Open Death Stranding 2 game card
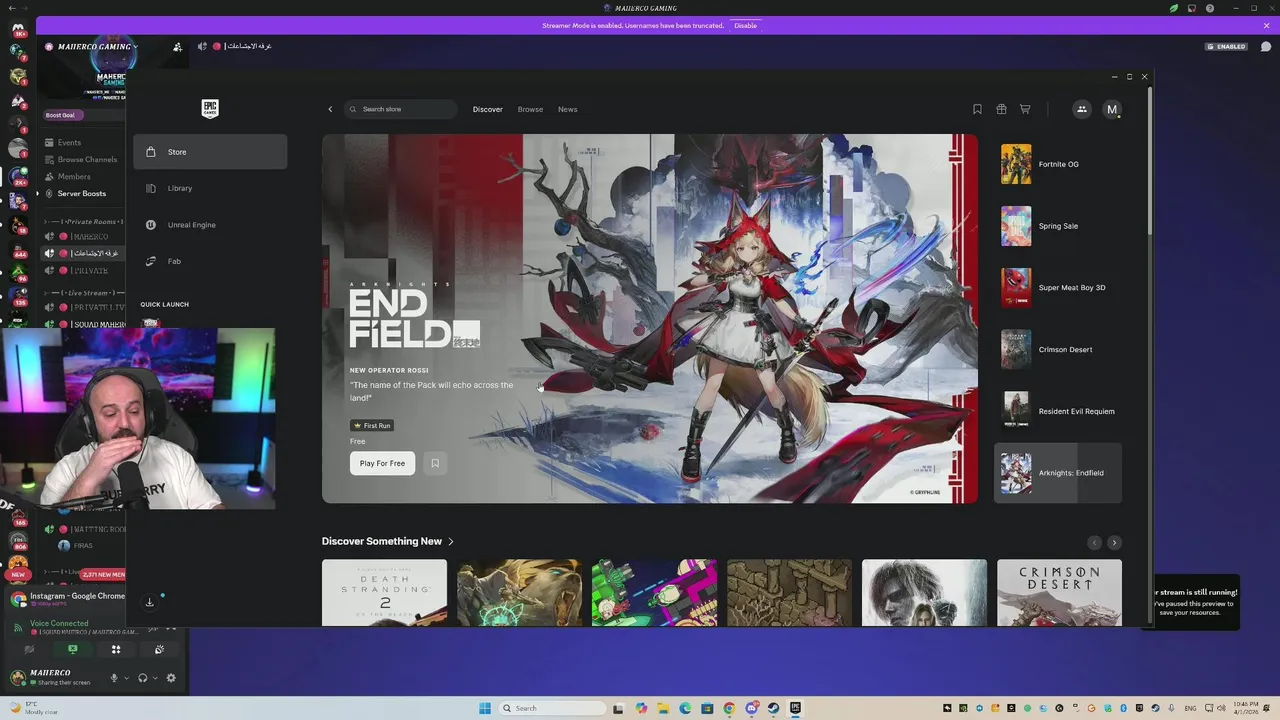 384,593
